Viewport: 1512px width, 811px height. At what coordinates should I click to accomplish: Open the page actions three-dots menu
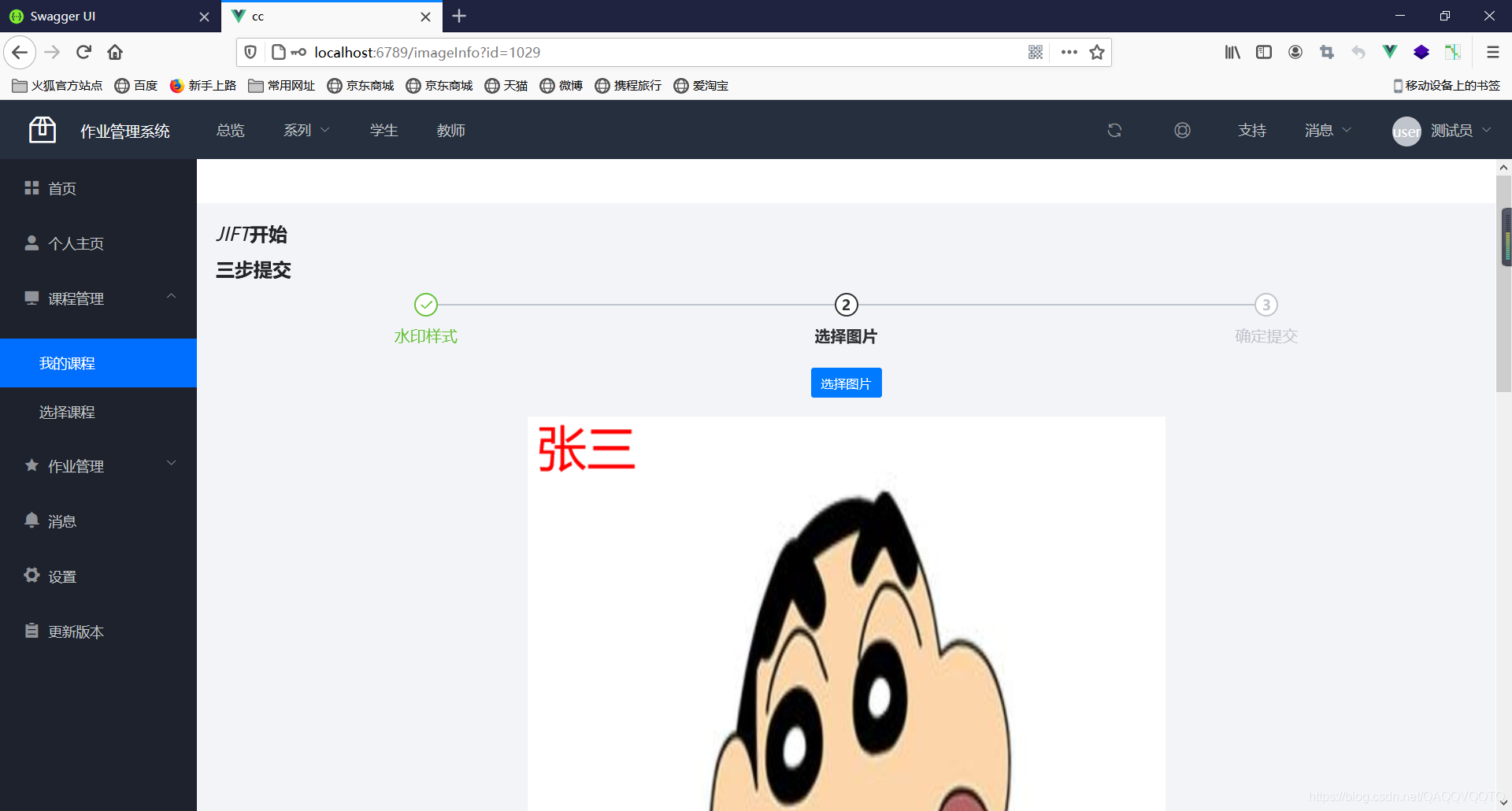click(x=1069, y=52)
